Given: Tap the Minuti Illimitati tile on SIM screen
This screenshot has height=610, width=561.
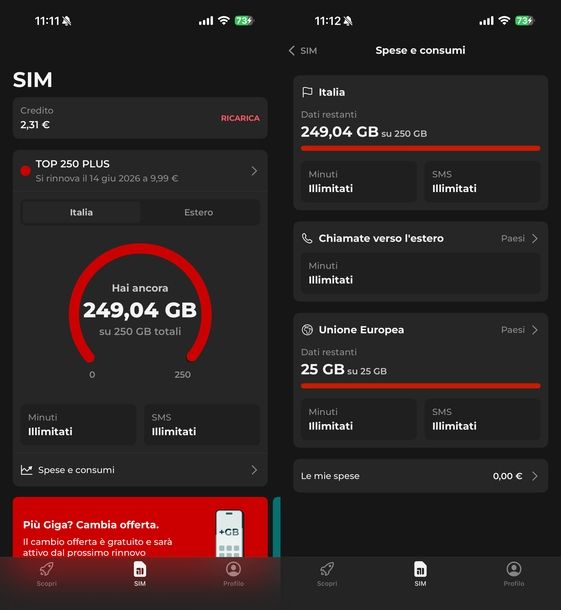Looking at the screenshot, I should point(78,424).
